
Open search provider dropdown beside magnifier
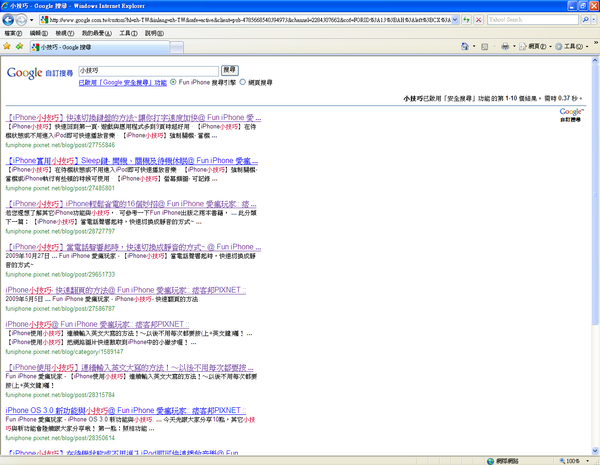click(x=593, y=20)
